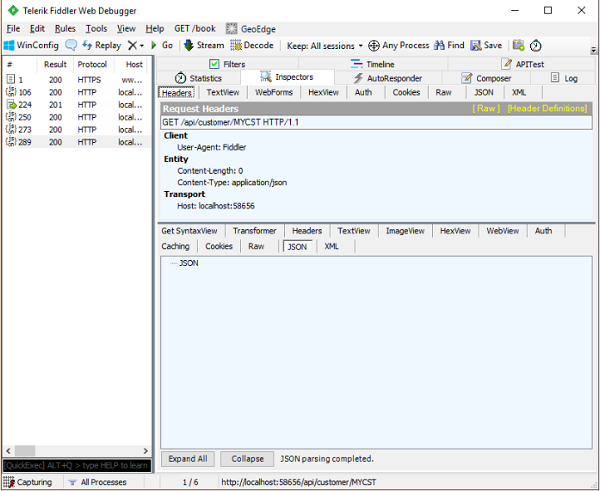Open the comment speech bubble icon

coord(71,45)
